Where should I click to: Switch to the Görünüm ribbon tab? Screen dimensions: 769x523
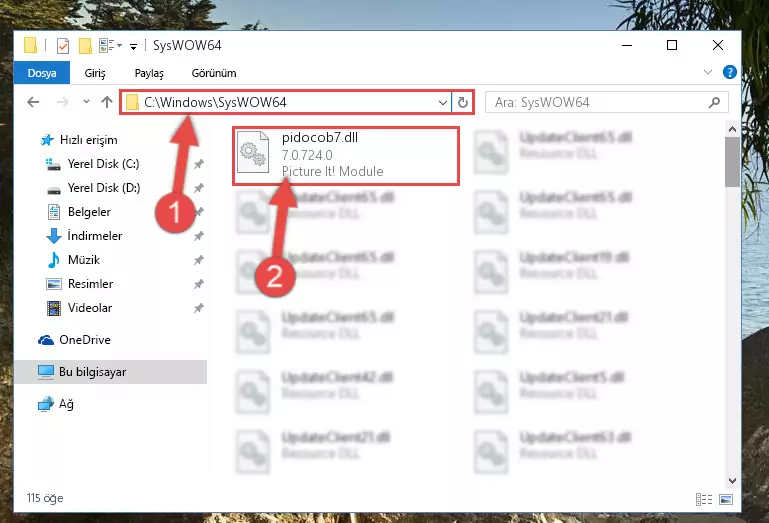coord(214,73)
